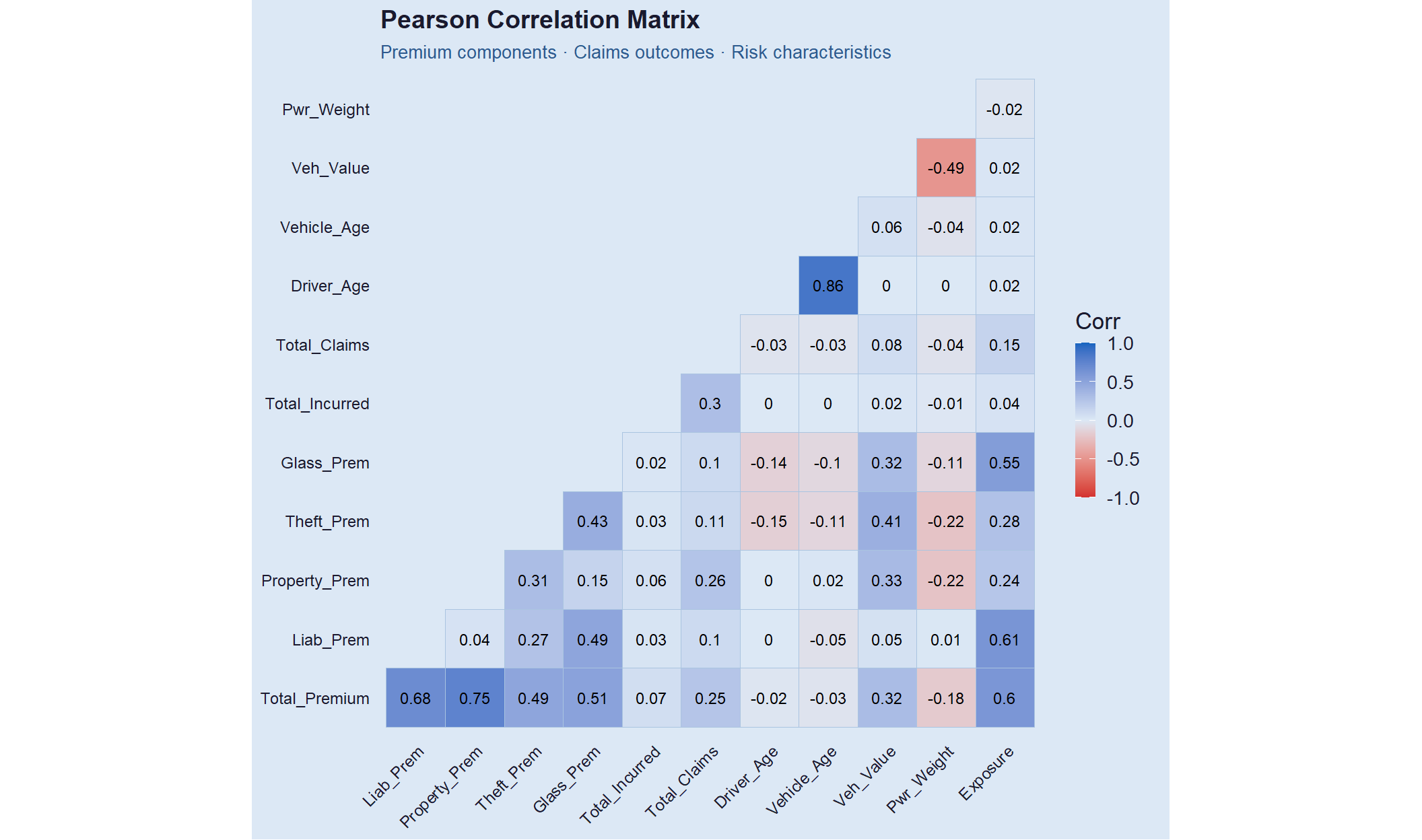Screen dimensions: 1422x840
Task: Select the 0.68 Total_Premium Liab_Prem cell
Action: pos(415,698)
